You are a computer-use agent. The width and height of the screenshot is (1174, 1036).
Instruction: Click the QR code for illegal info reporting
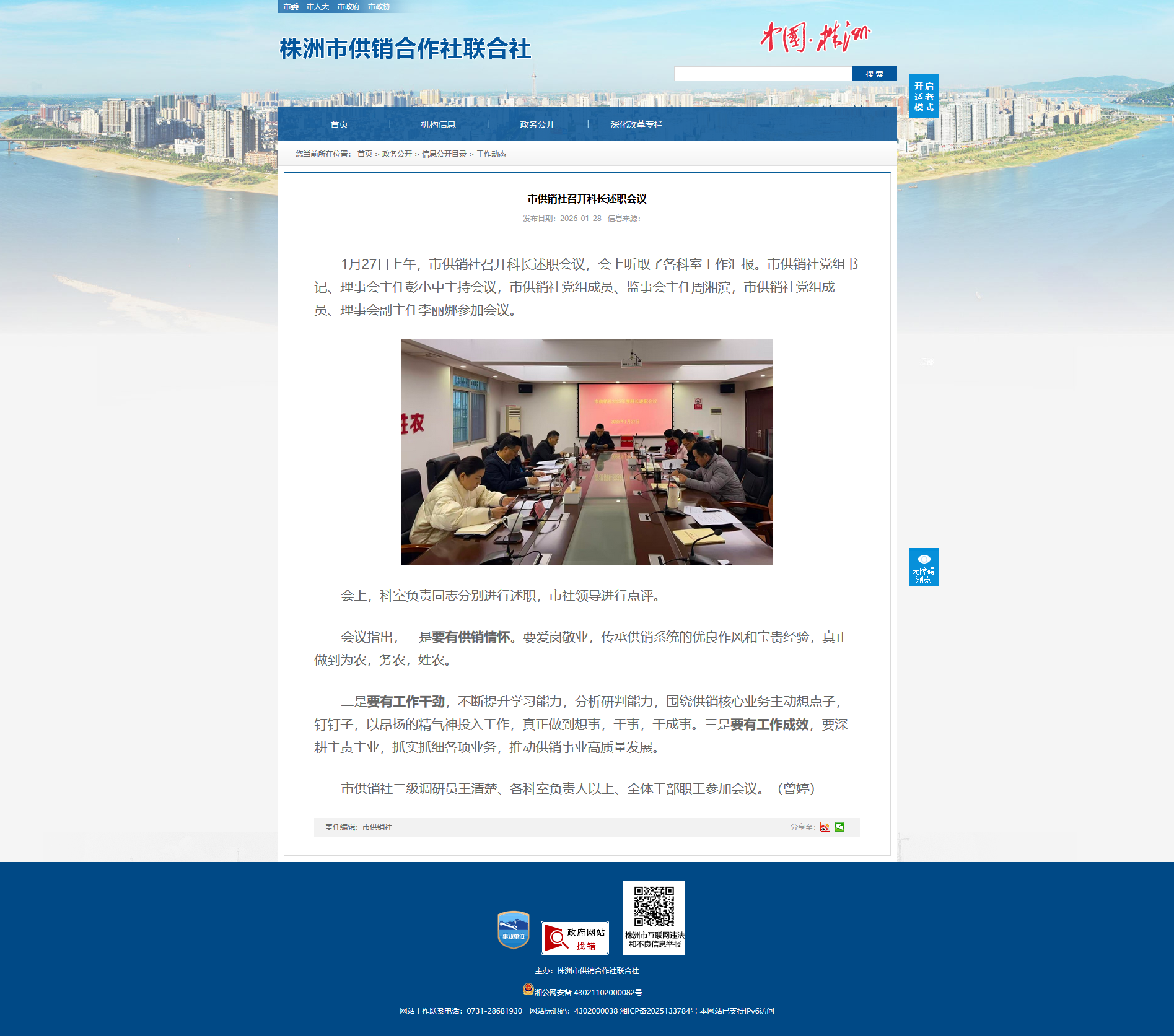pyautogui.click(x=654, y=907)
